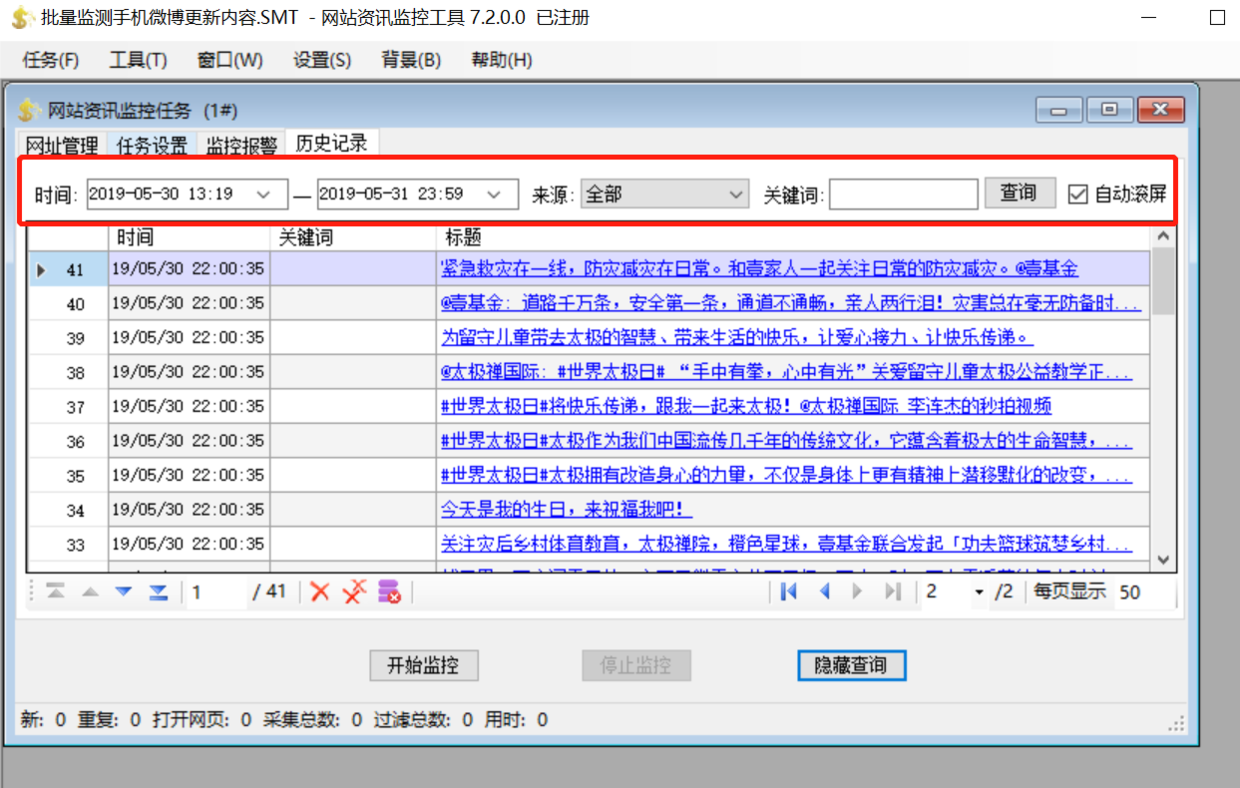Delete selected record with red X icon
1240x788 pixels.
320,592
